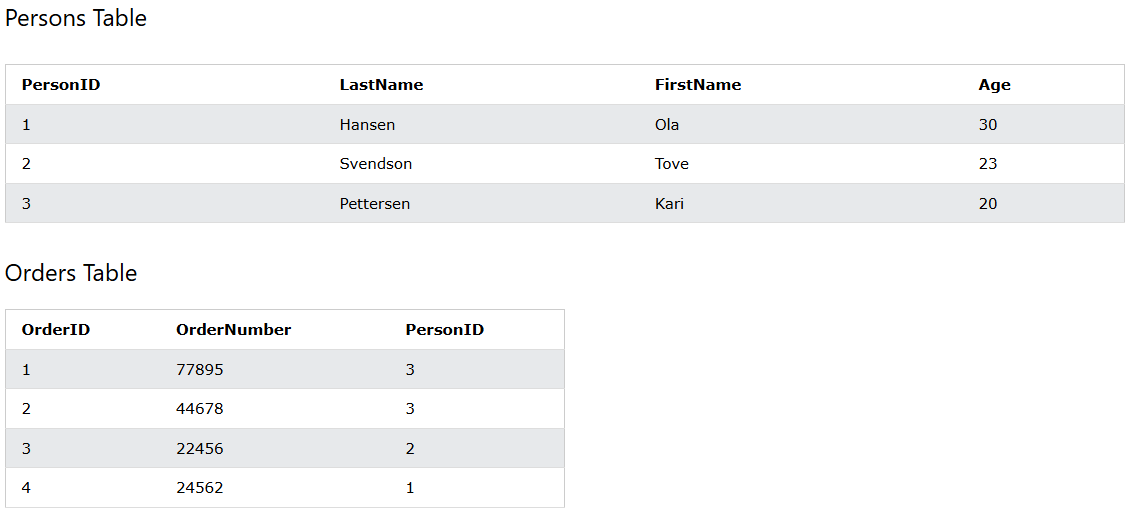Screen dimensions: 1131x512
Task: Select the LastName column header
Action: 382,85
